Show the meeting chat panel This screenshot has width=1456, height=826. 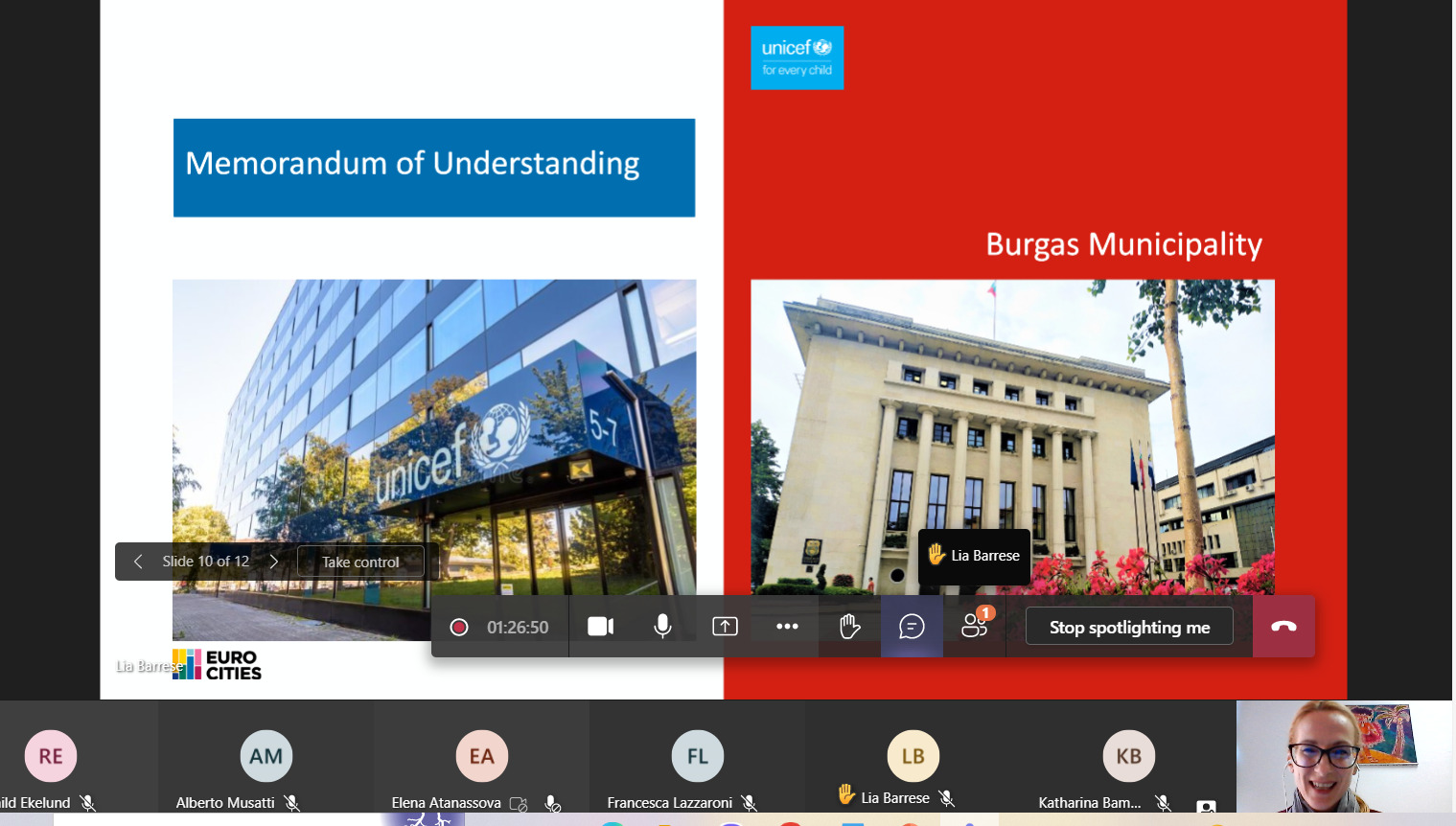click(912, 627)
